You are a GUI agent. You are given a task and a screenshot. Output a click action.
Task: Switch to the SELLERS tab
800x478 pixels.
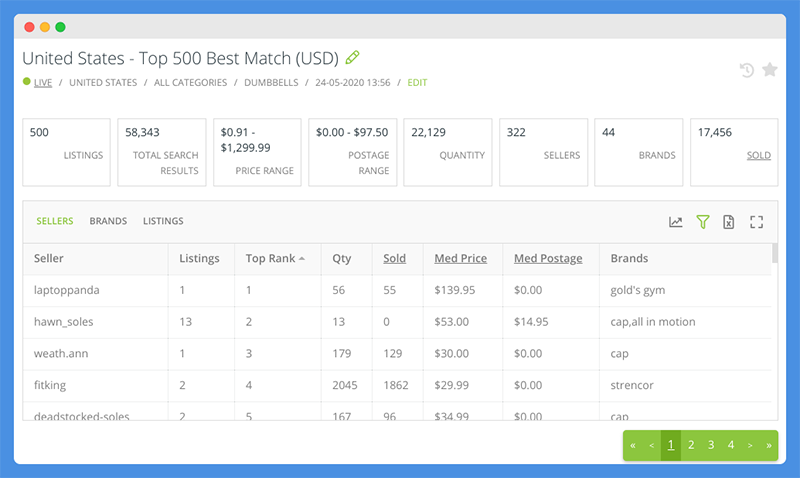click(55, 221)
